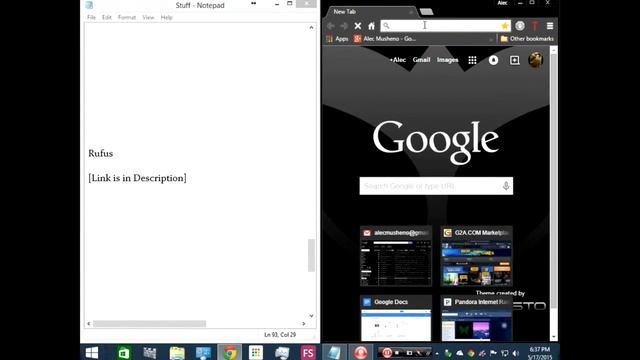Image resolution: width=640 pixels, height=360 pixels.
Task: Bookmark this page with the star
Action: click(x=505, y=26)
